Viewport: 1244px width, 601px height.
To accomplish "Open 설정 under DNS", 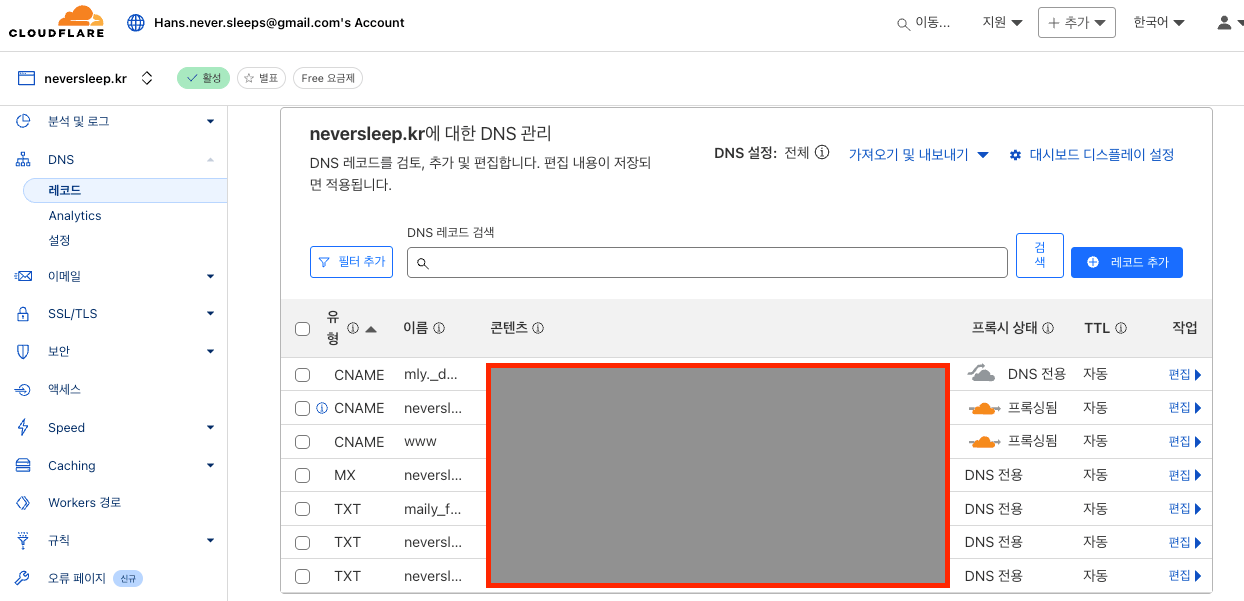I will tap(59, 241).
